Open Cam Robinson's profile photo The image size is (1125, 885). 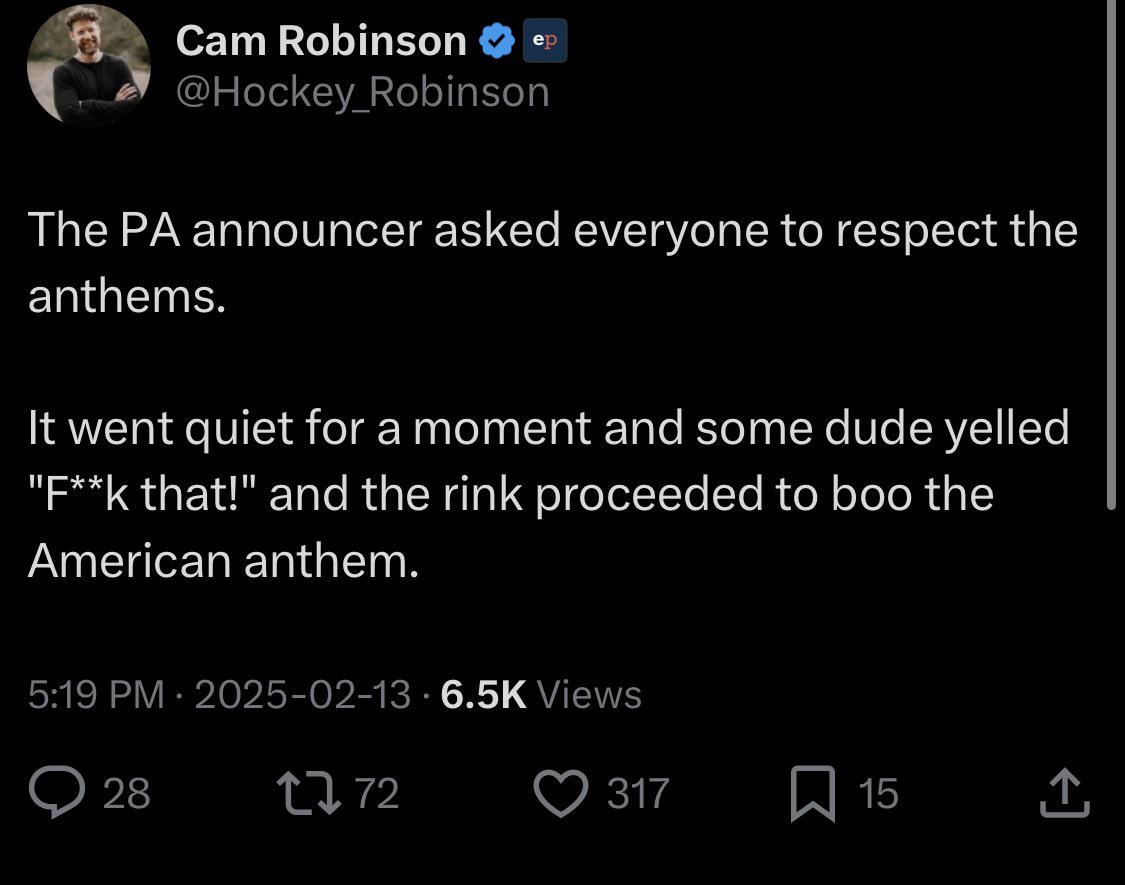[89, 65]
